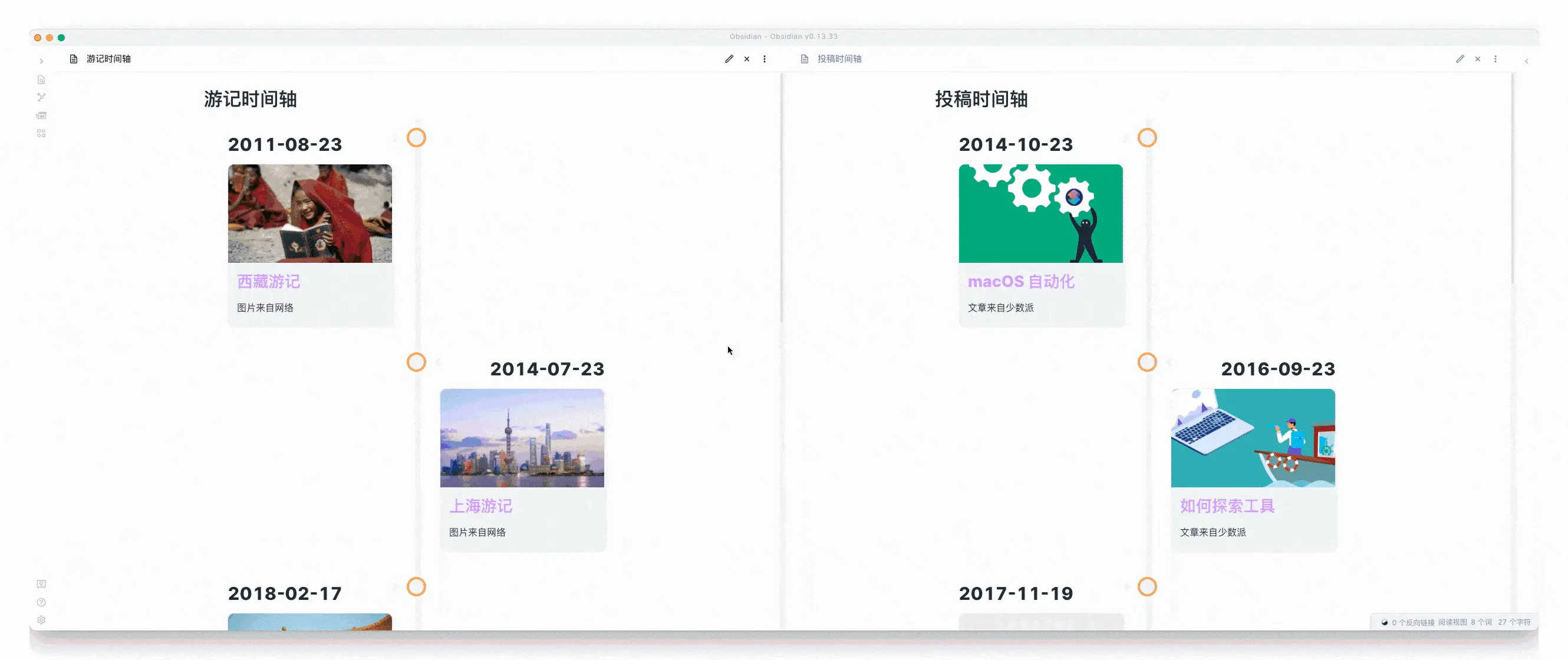Click the 游记时间轴 page heading
The image size is (1568, 660).
[x=250, y=99]
